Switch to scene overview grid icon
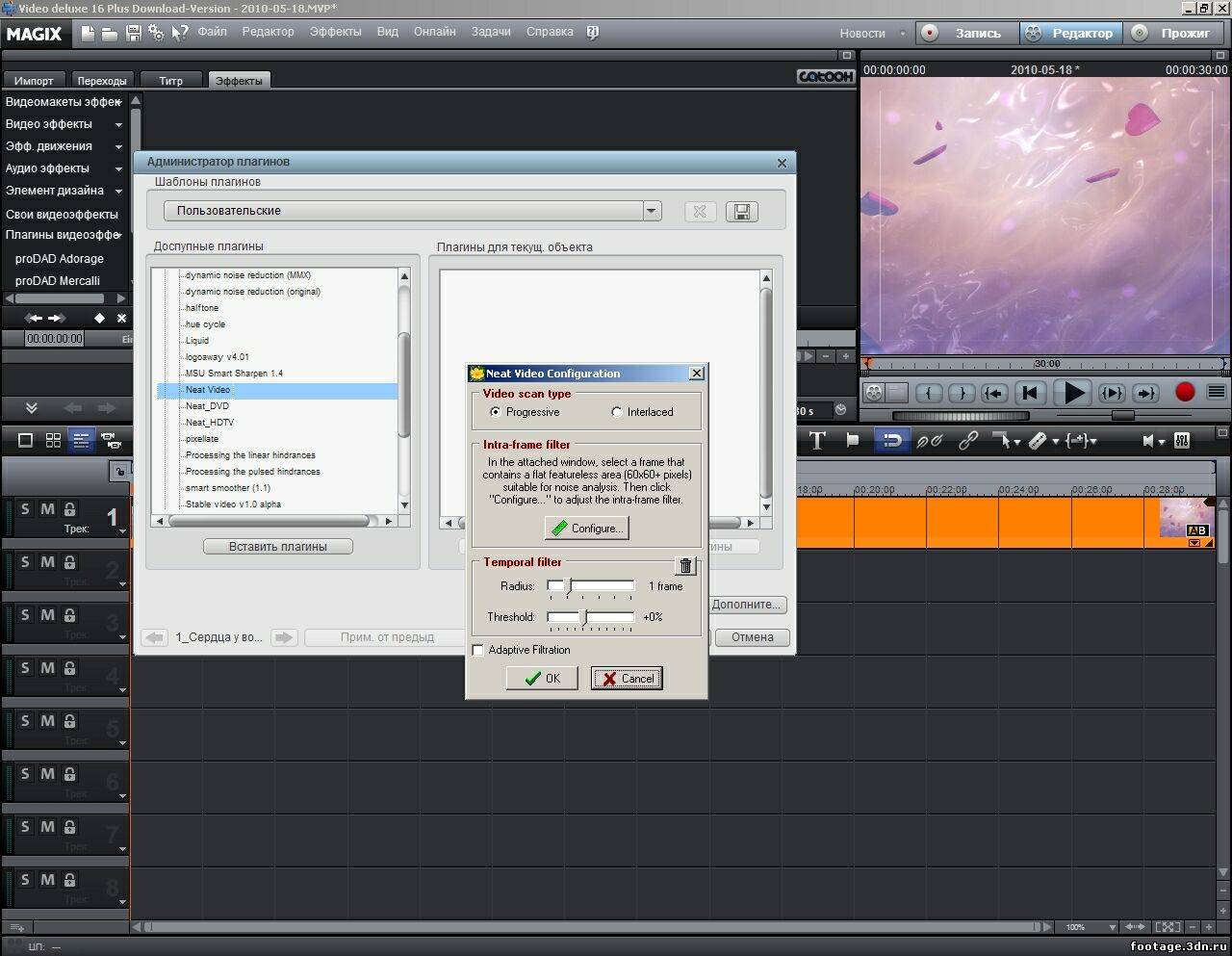 (x=53, y=440)
